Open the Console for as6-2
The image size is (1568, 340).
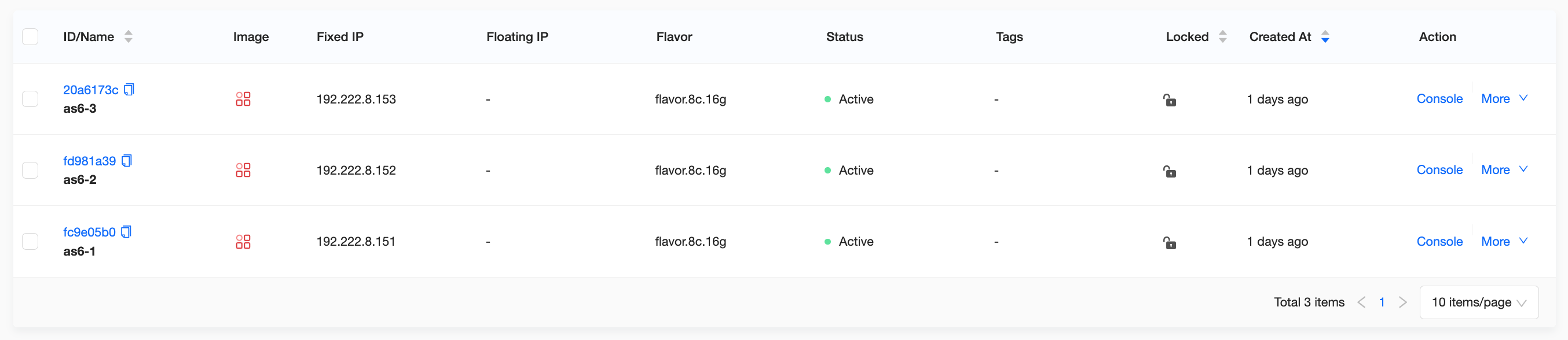1439,169
